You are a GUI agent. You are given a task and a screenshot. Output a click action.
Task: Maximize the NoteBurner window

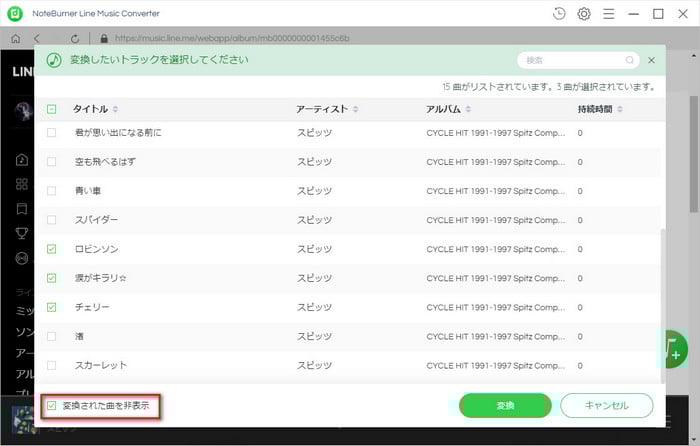click(x=658, y=14)
